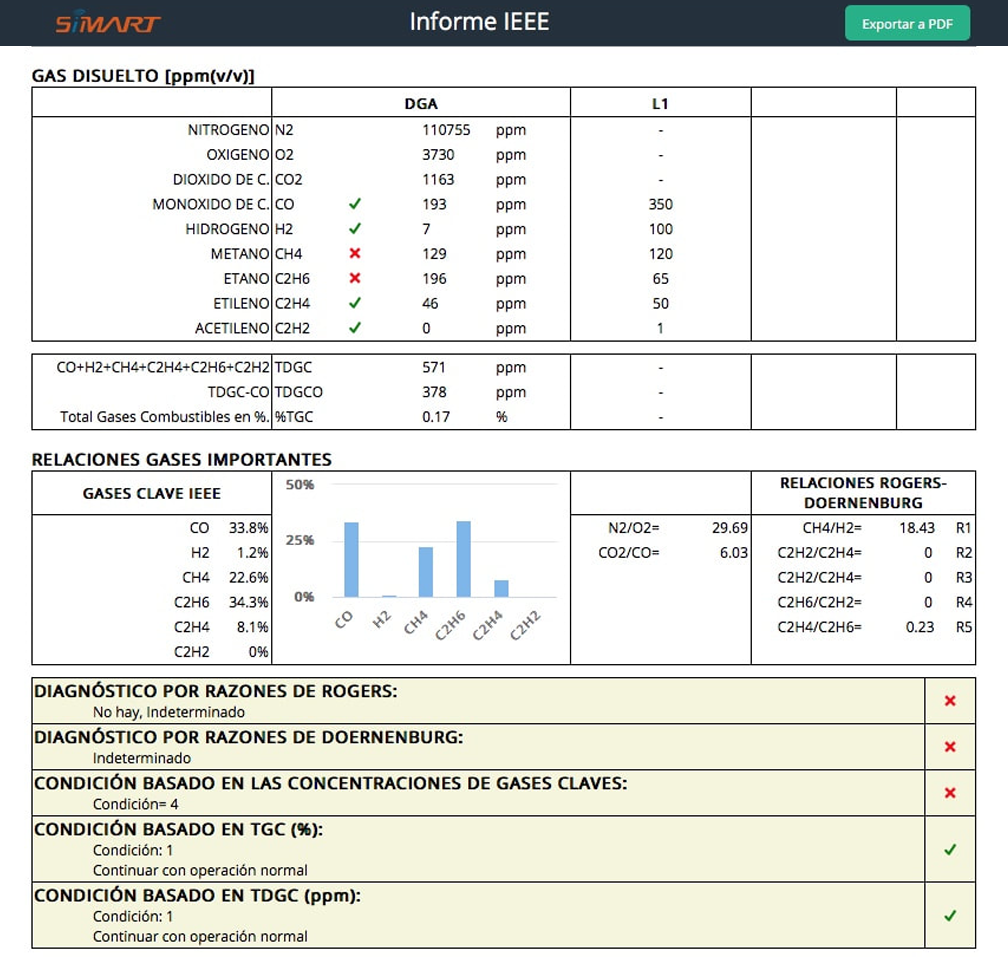Screen dimensions: 1008x959
Task: Click the green check in ACETILENO row
Action: coord(354,328)
